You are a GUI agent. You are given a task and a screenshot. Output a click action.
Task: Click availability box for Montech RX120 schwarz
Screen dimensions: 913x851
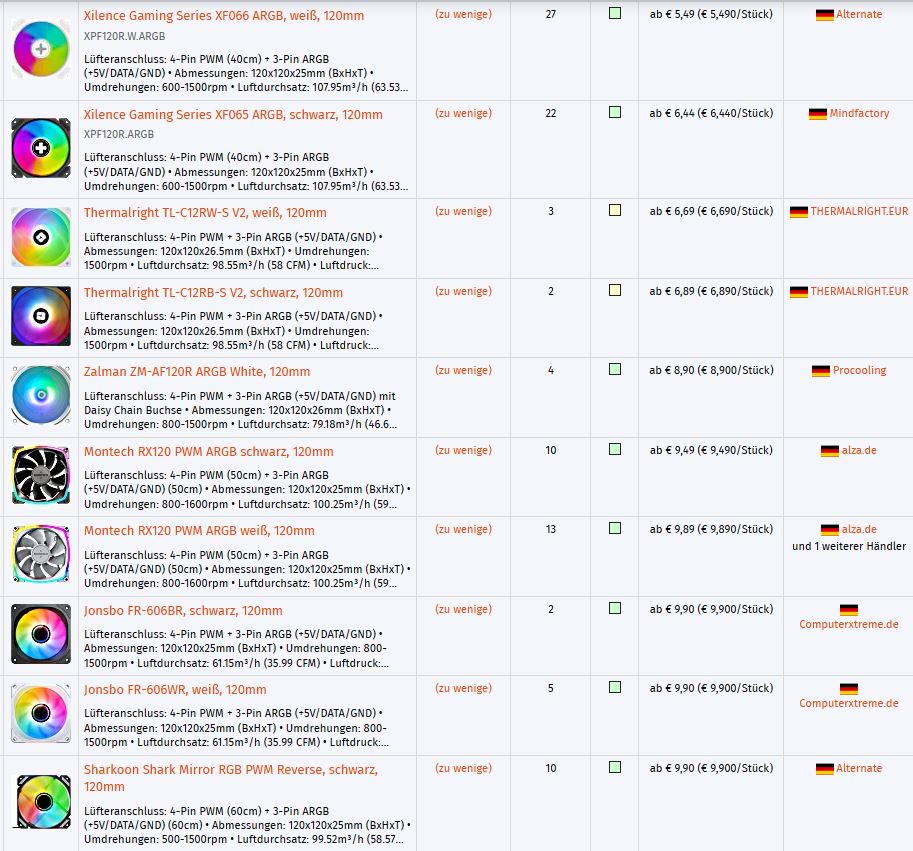(615, 449)
